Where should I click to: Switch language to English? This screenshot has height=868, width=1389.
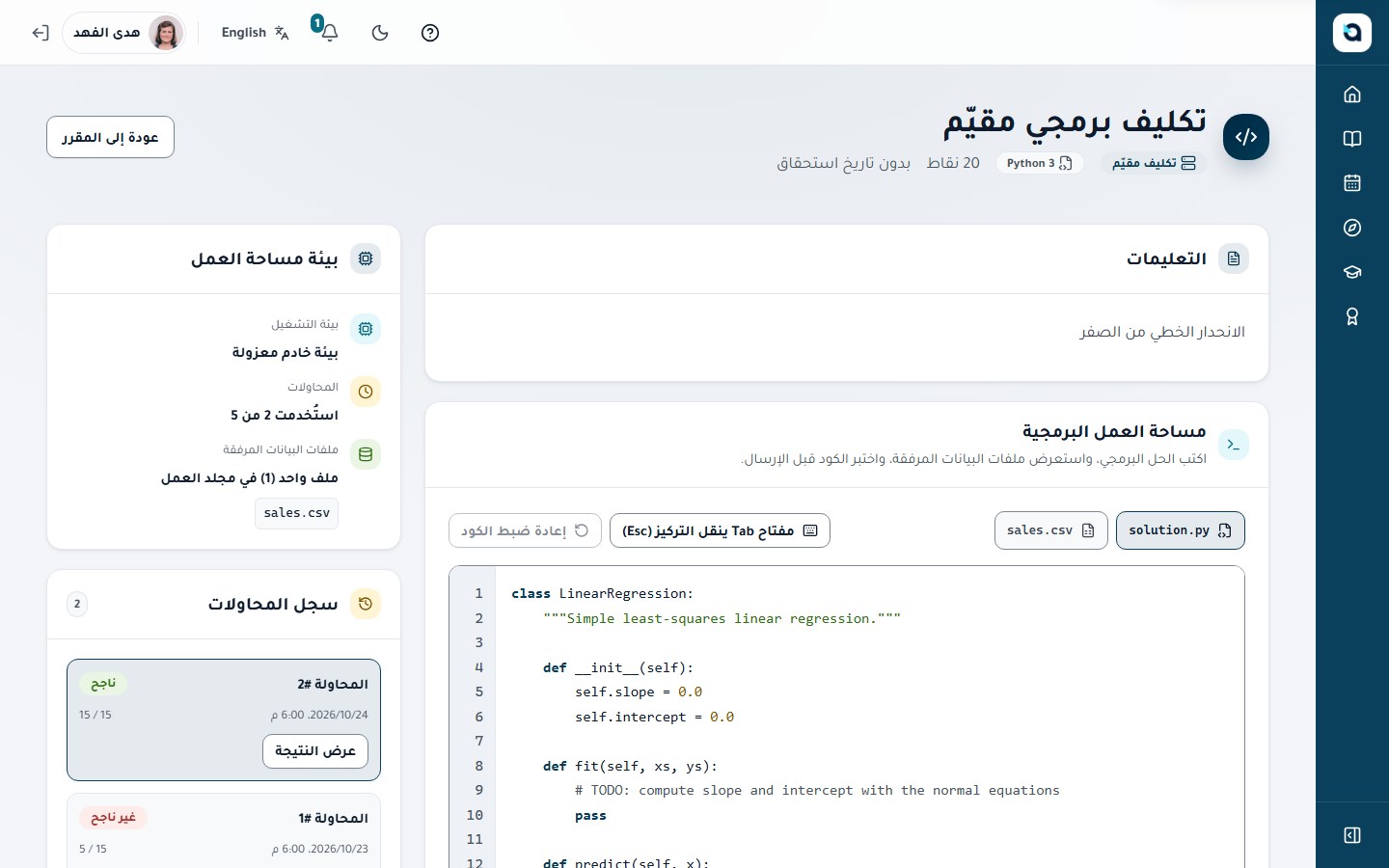pos(255,33)
